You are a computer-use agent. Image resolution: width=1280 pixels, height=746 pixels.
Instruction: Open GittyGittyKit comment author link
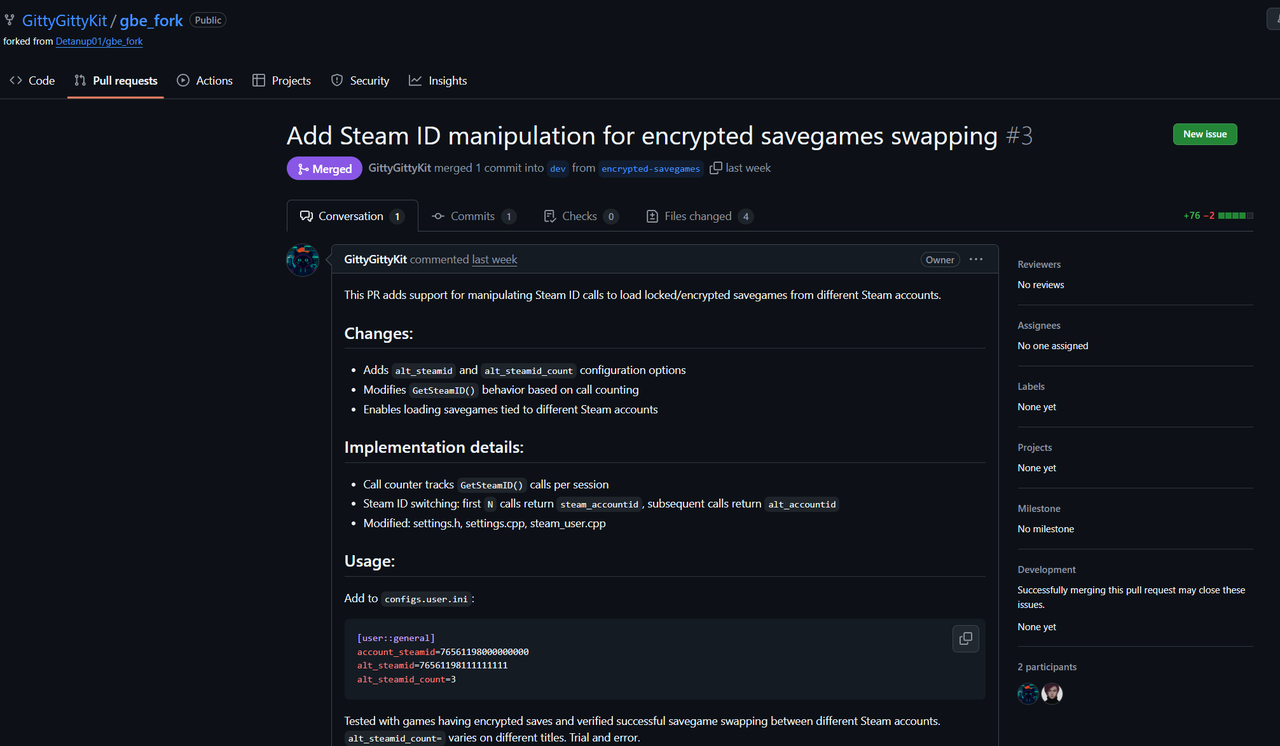click(375, 259)
